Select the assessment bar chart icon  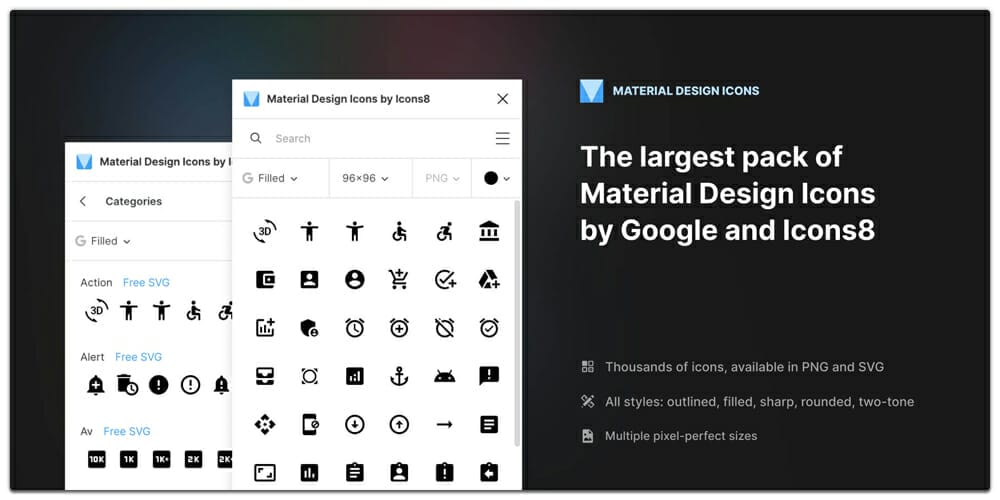coord(309,473)
